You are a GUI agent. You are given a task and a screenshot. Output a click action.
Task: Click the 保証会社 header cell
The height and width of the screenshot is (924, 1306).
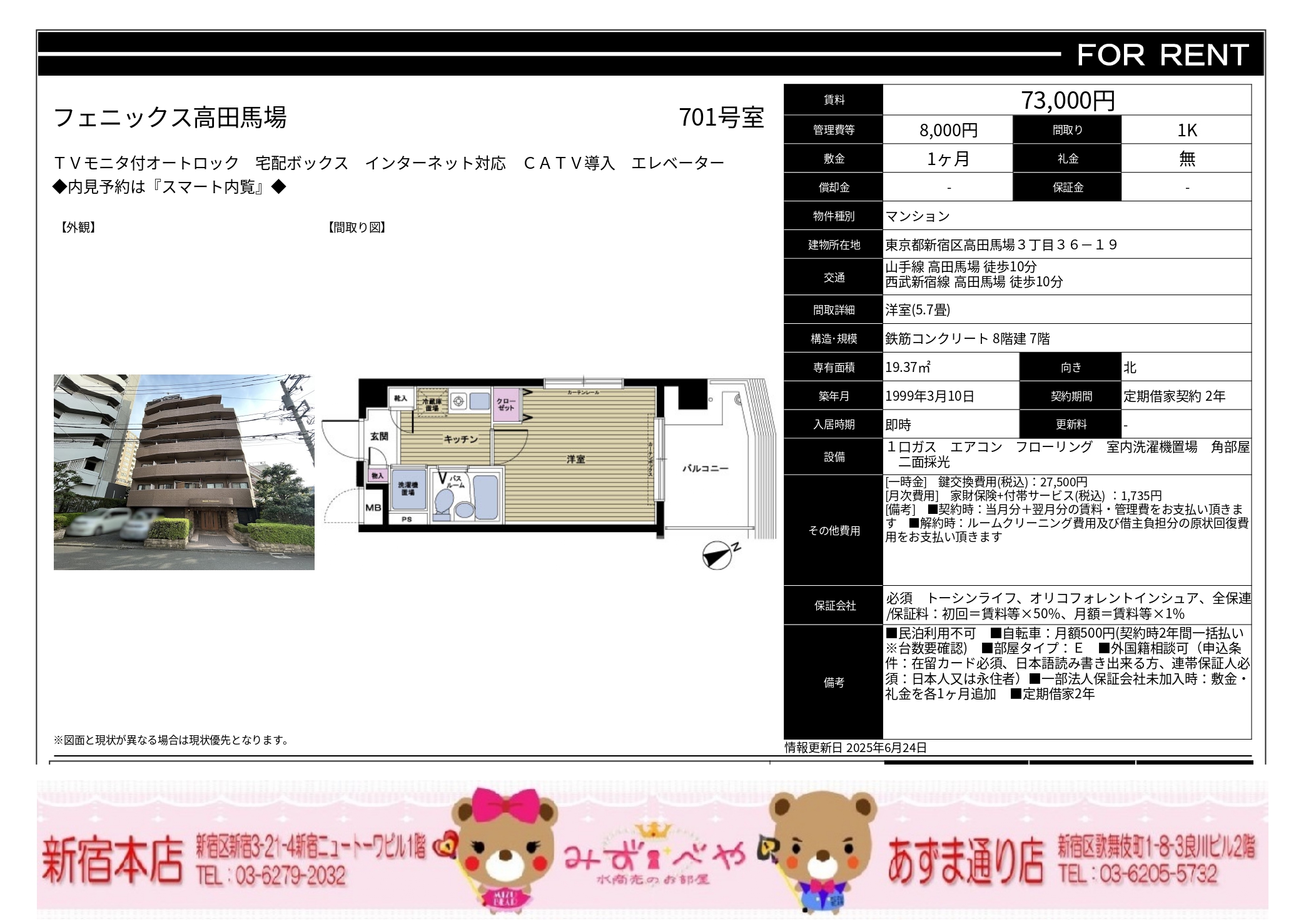pyautogui.click(x=834, y=605)
